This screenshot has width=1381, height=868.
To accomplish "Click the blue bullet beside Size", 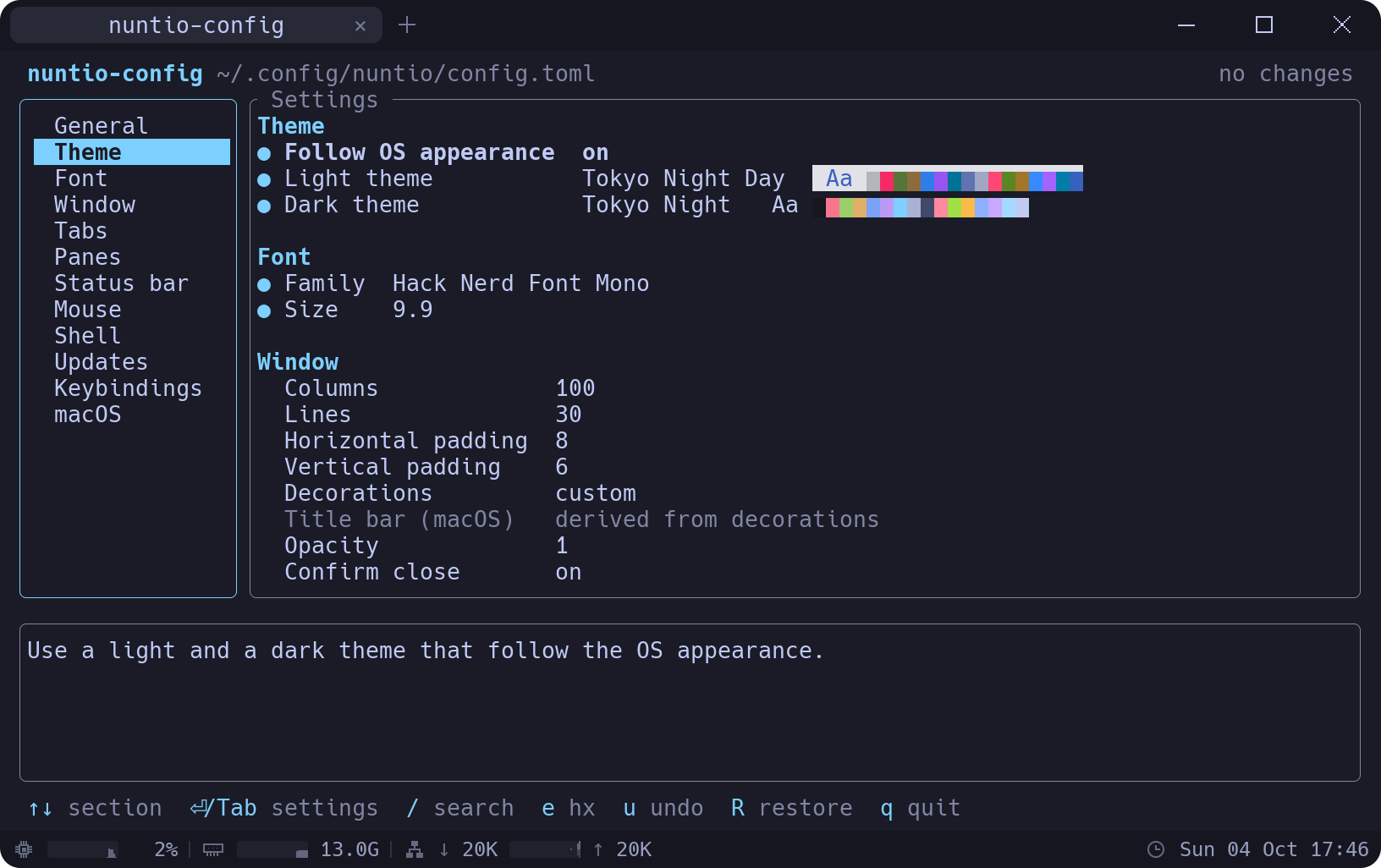I will coord(264,310).
